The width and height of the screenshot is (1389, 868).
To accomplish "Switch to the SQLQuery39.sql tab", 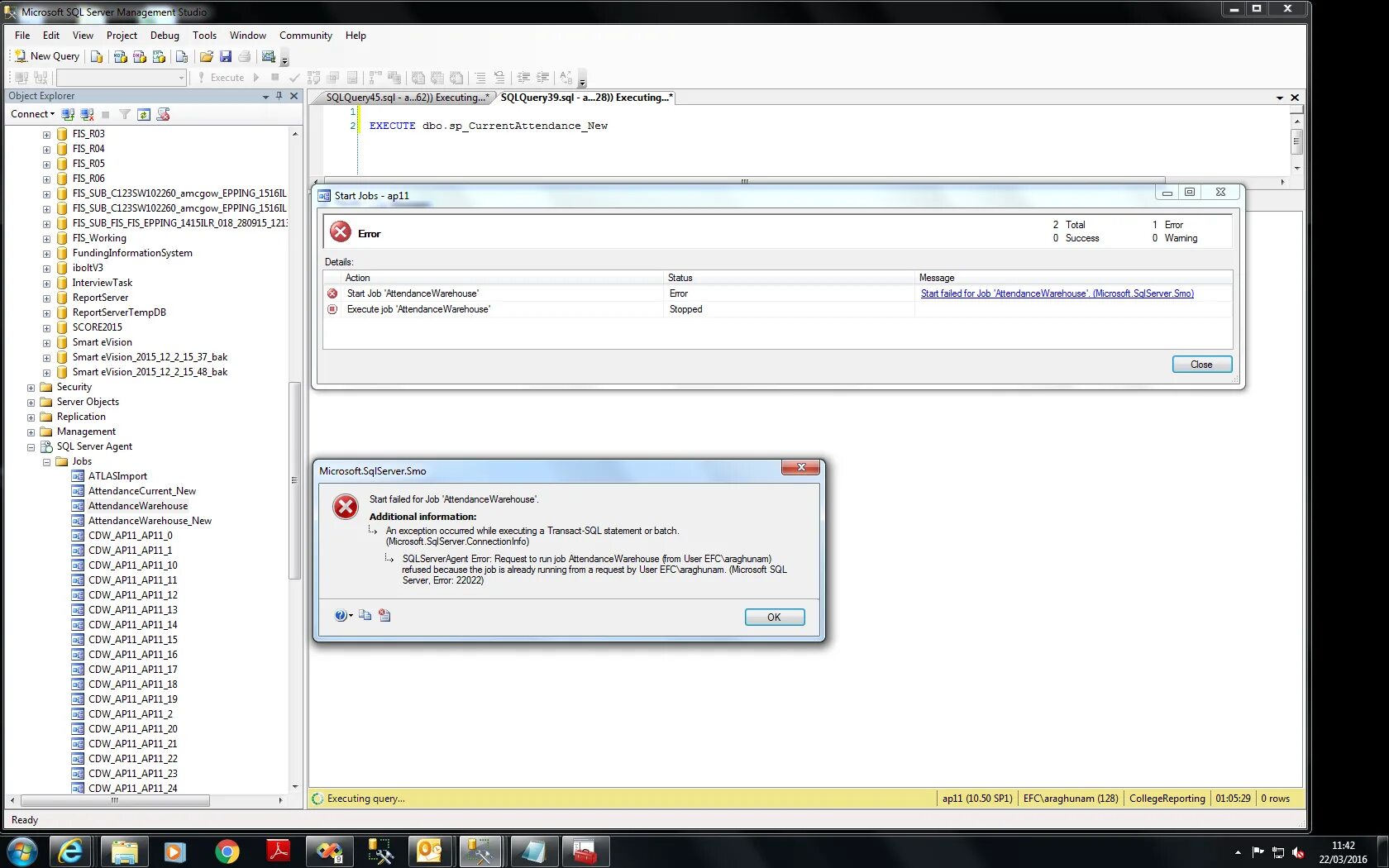I will 586,98.
